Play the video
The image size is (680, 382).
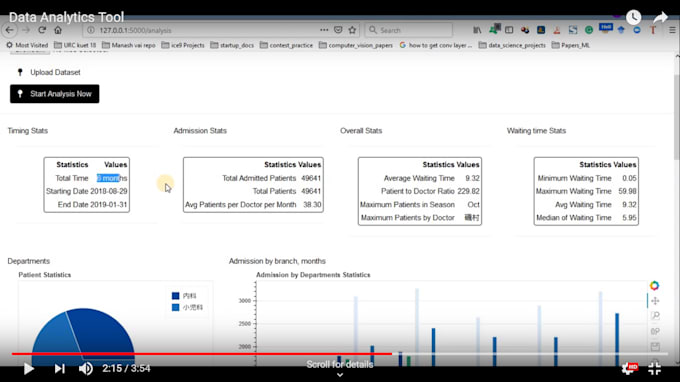(x=29, y=369)
